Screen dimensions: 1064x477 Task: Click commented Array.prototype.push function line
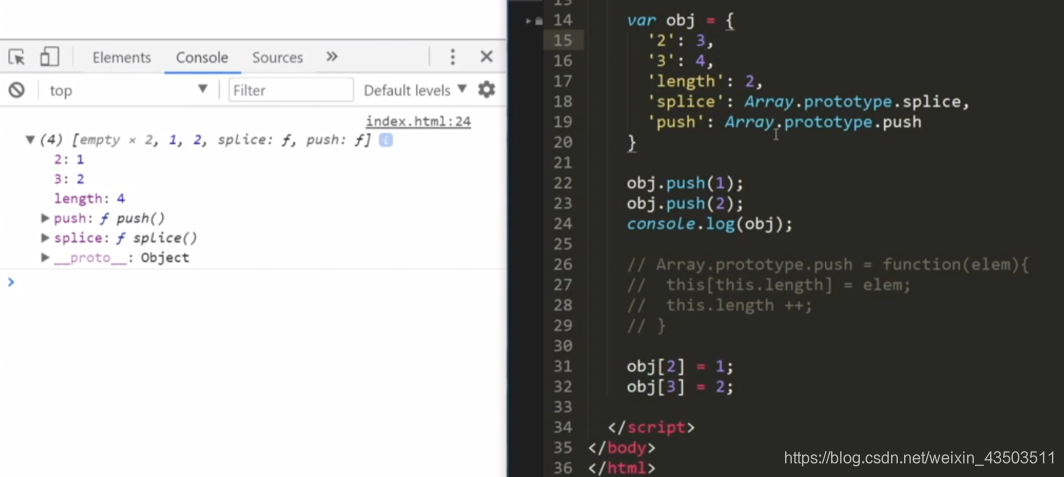coord(829,265)
